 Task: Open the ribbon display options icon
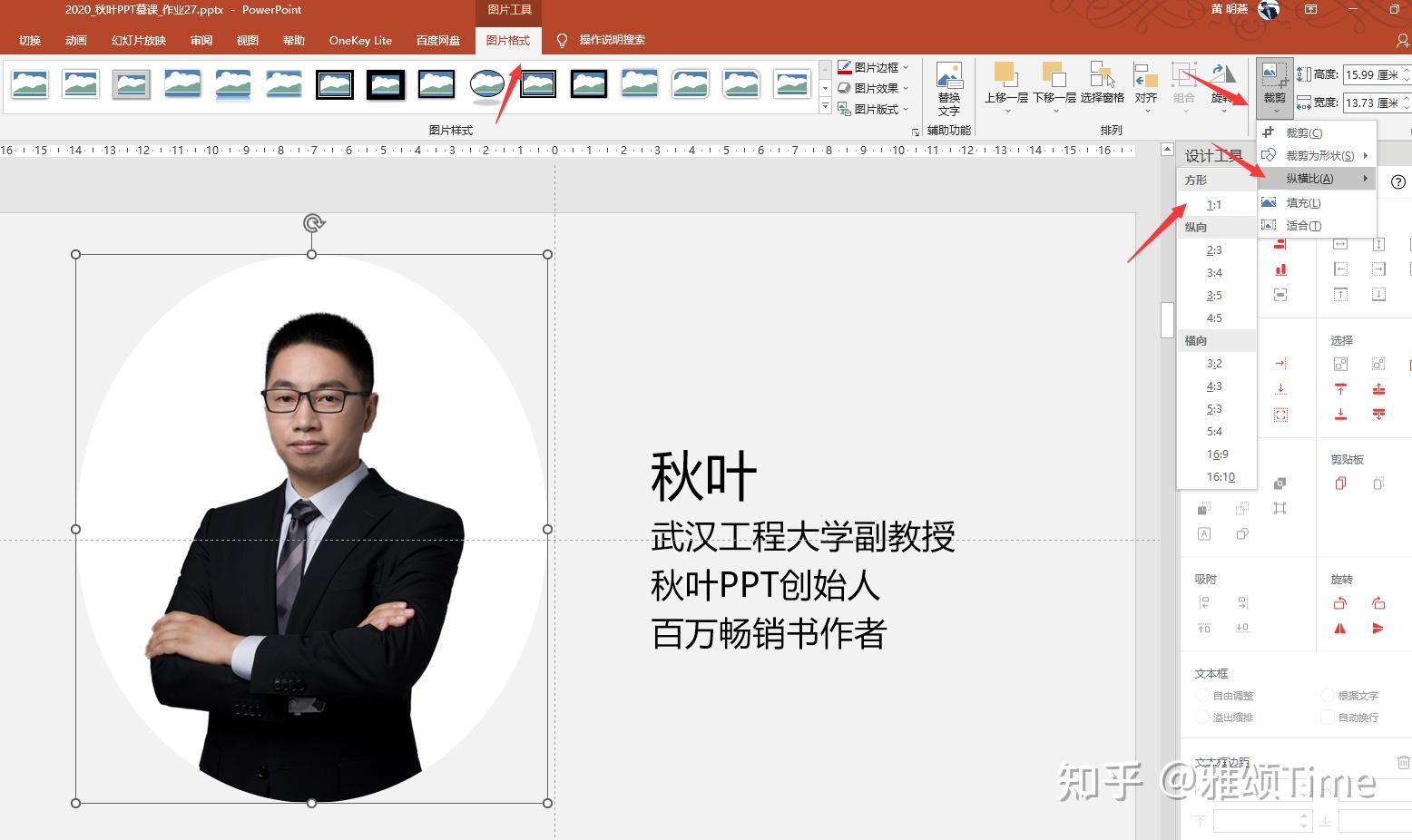click(x=1310, y=9)
